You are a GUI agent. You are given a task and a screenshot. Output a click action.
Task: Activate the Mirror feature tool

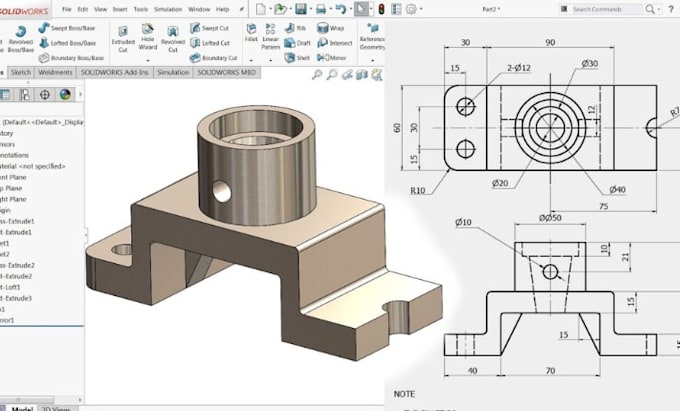tap(331, 58)
